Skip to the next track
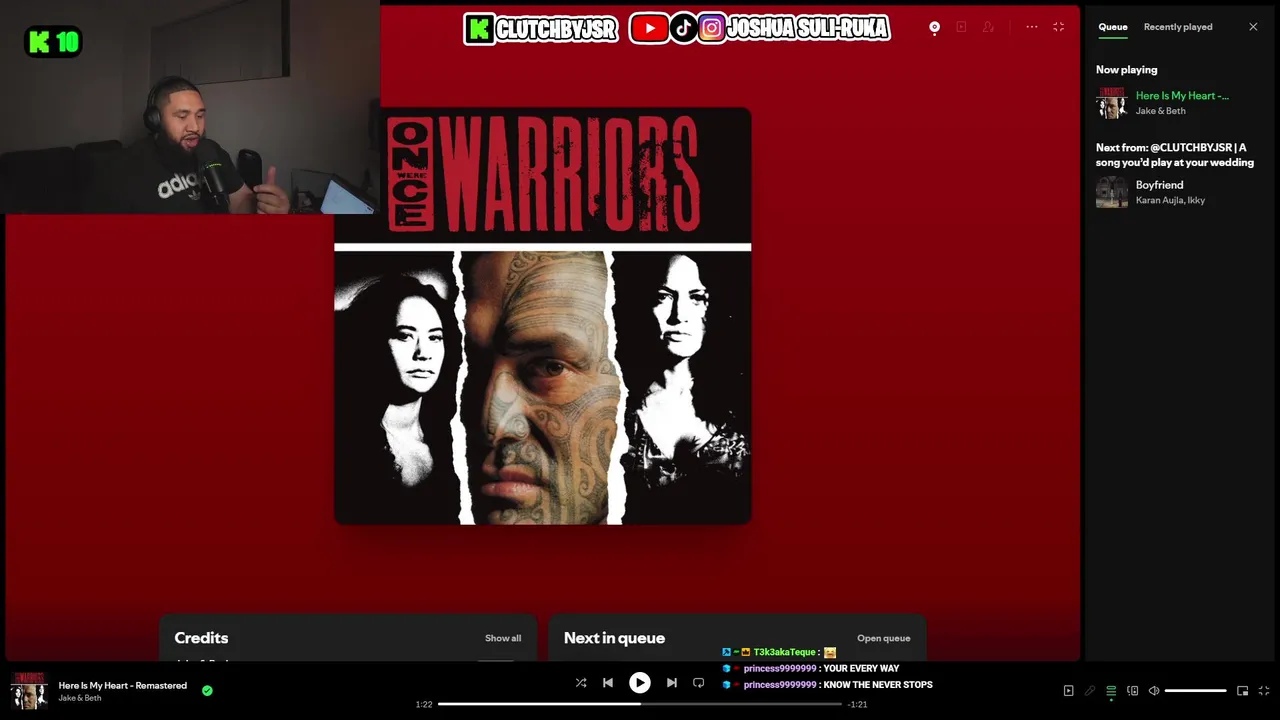1280x720 pixels. pos(672,683)
